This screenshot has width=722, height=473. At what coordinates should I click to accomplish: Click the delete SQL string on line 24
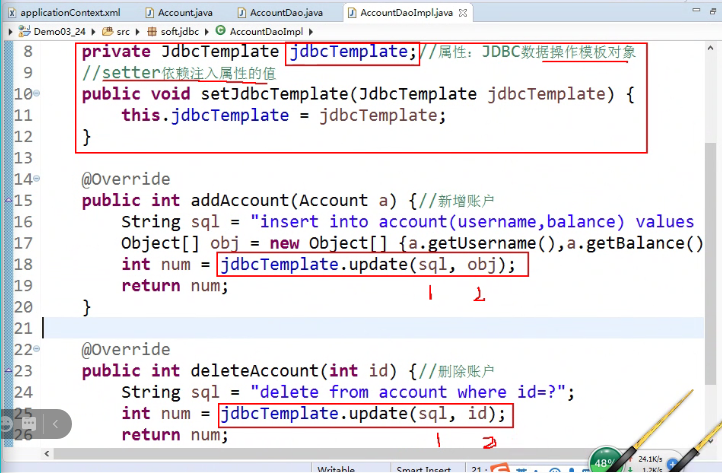tap(408, 392)
